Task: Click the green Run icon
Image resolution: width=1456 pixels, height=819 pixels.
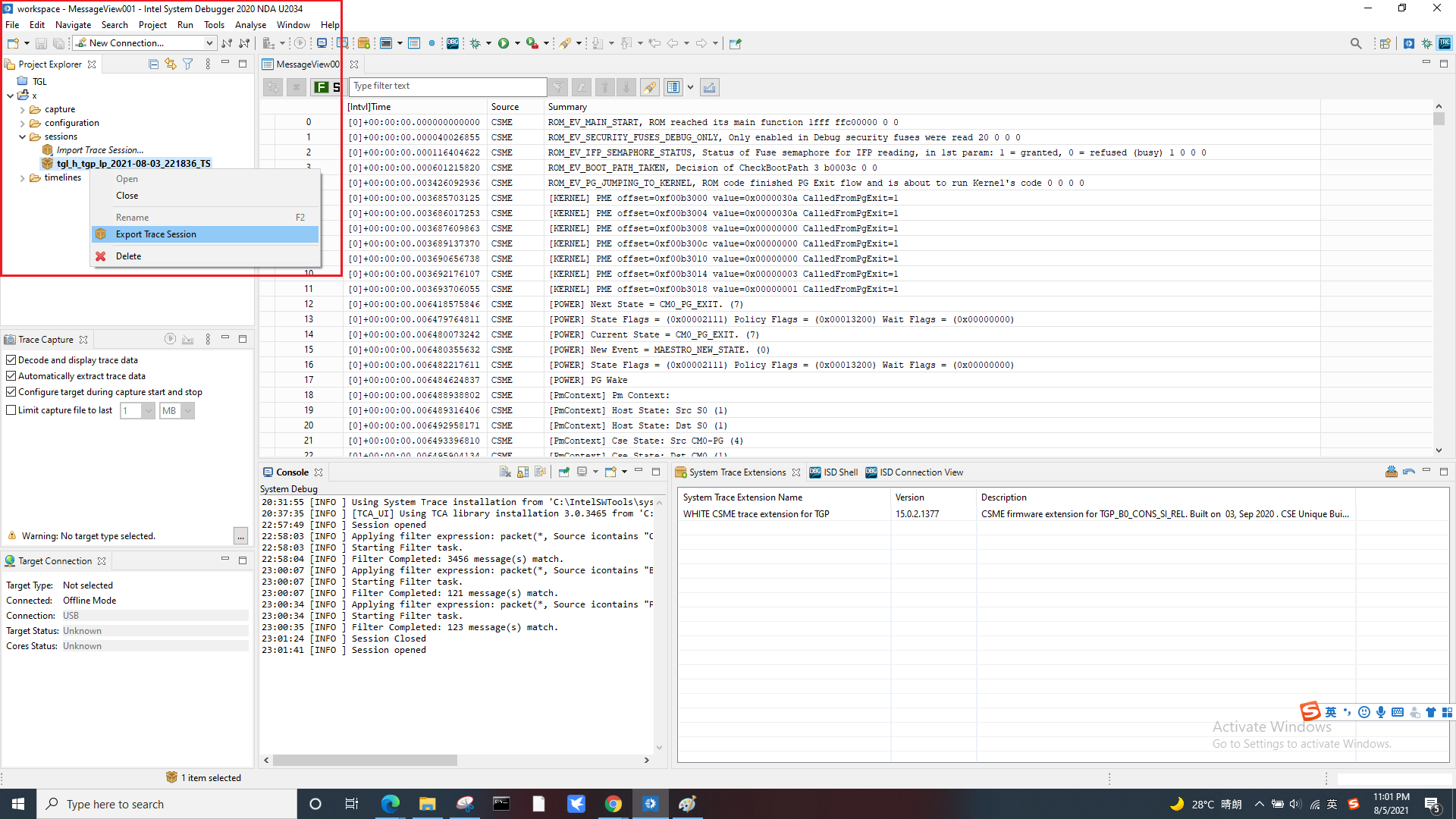Action: click(x=505, y=43)
